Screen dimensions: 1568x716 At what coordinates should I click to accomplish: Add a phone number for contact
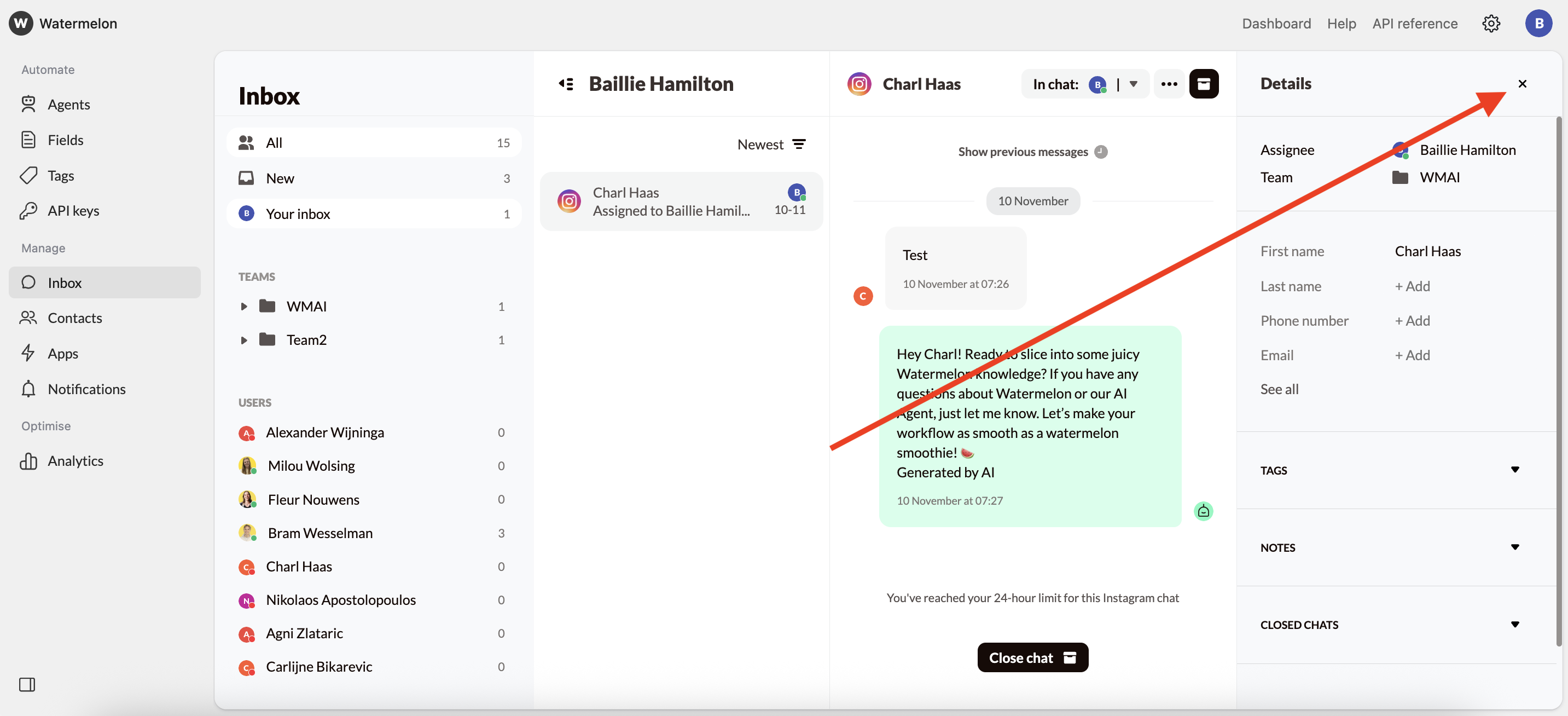(1412, 320)
